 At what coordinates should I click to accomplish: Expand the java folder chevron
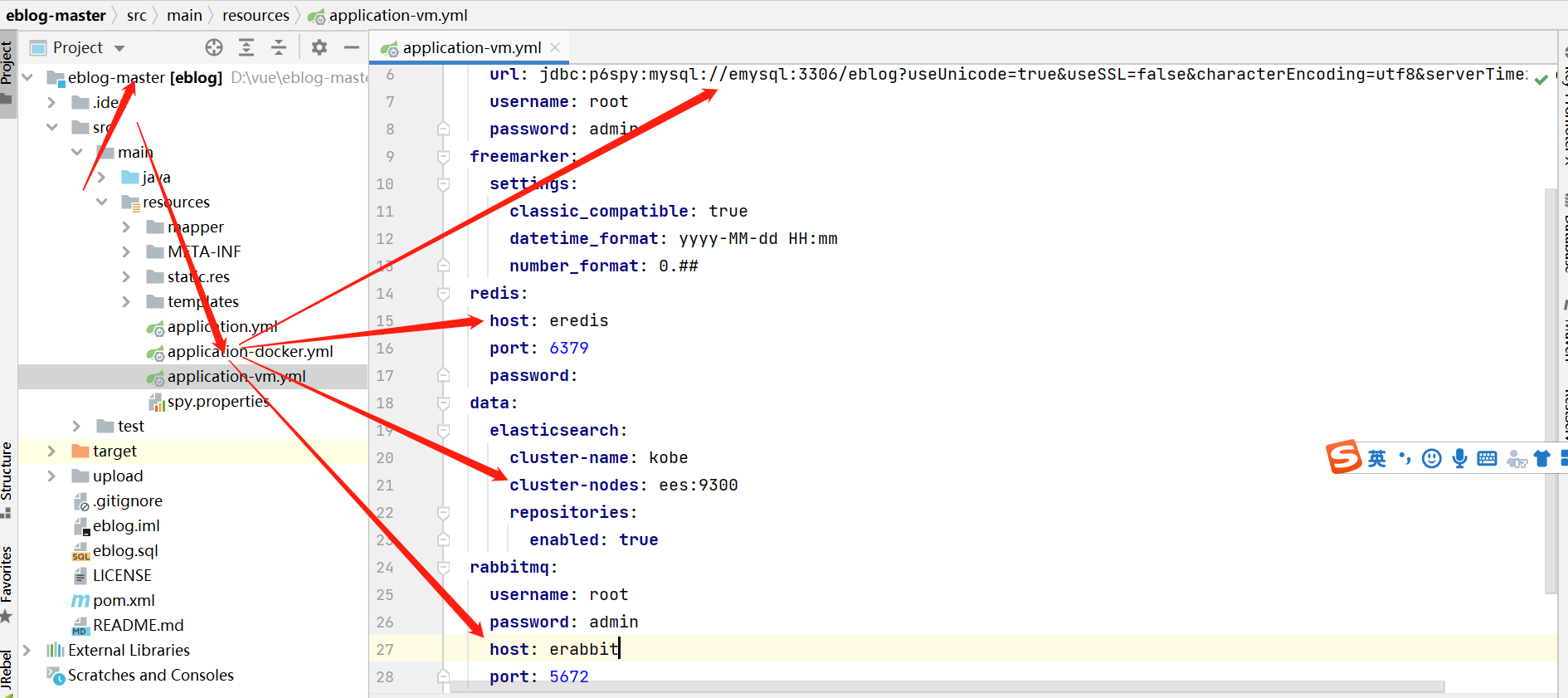click(x=101, y=177)
